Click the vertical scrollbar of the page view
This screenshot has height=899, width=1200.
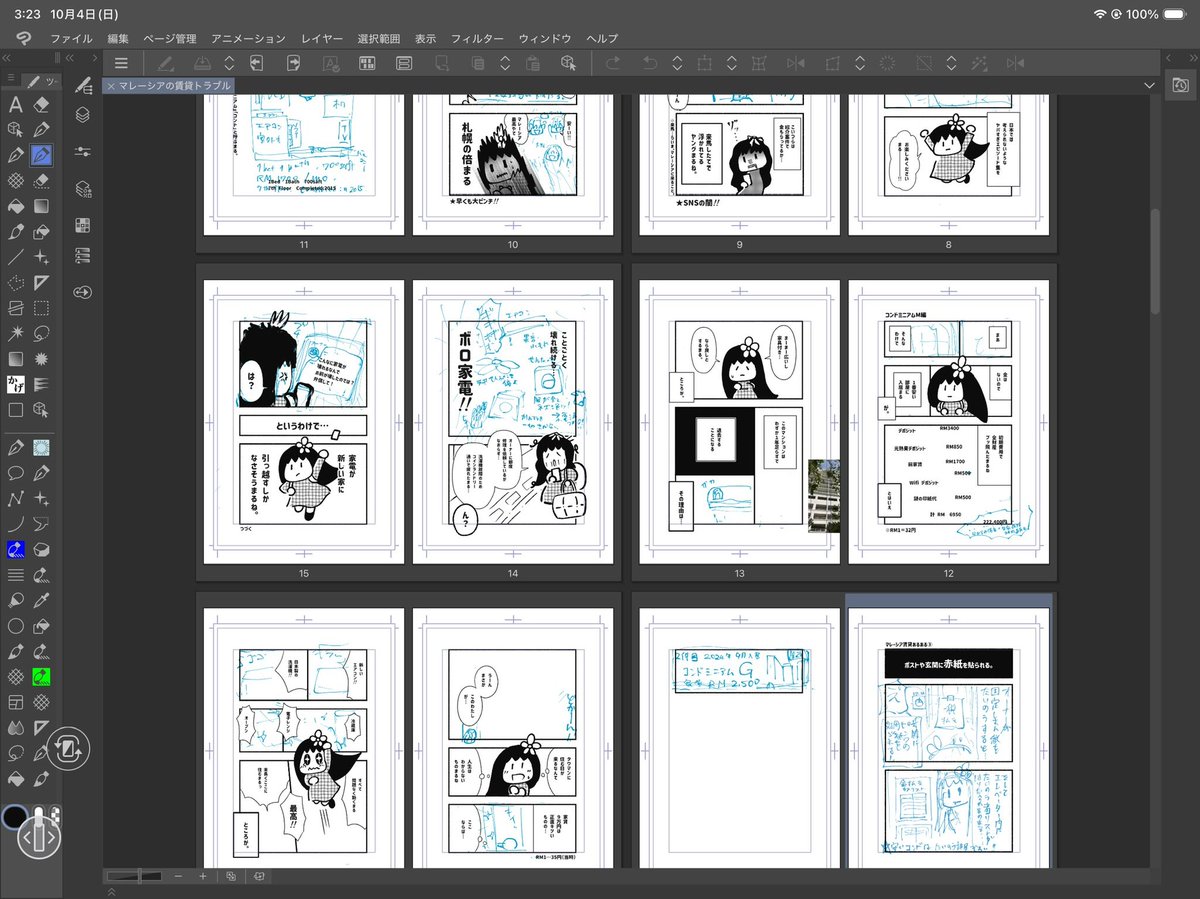coord(1155,261)
